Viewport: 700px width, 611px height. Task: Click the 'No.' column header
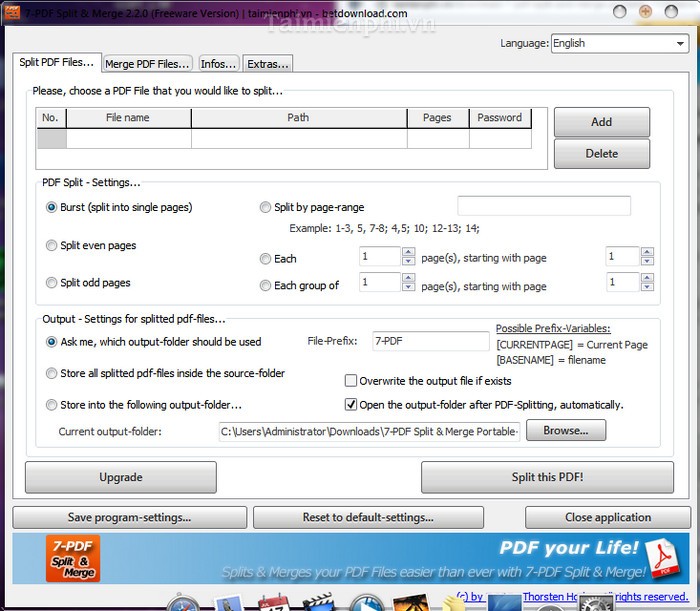[51, 118]
